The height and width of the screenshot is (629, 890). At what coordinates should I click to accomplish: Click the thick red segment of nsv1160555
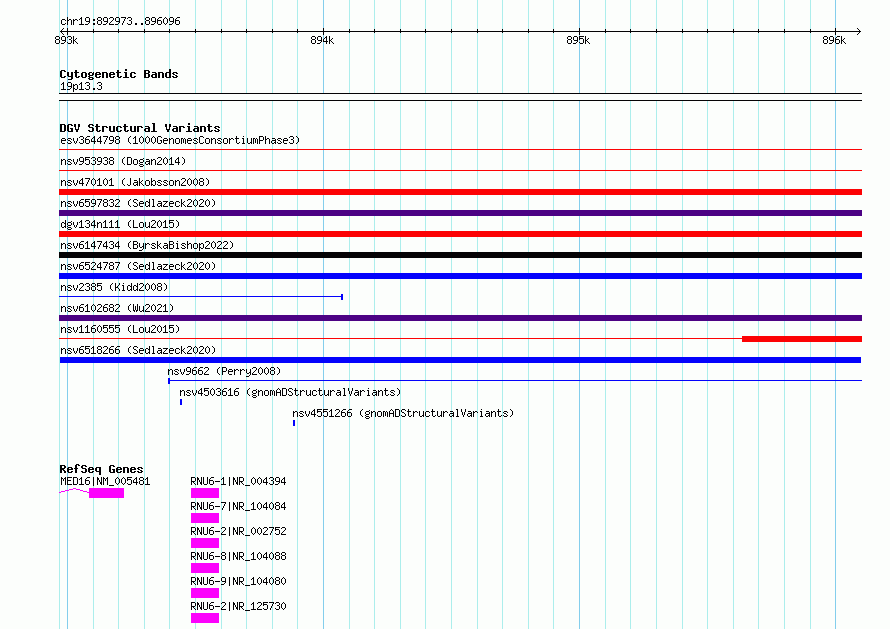[802, 339]
